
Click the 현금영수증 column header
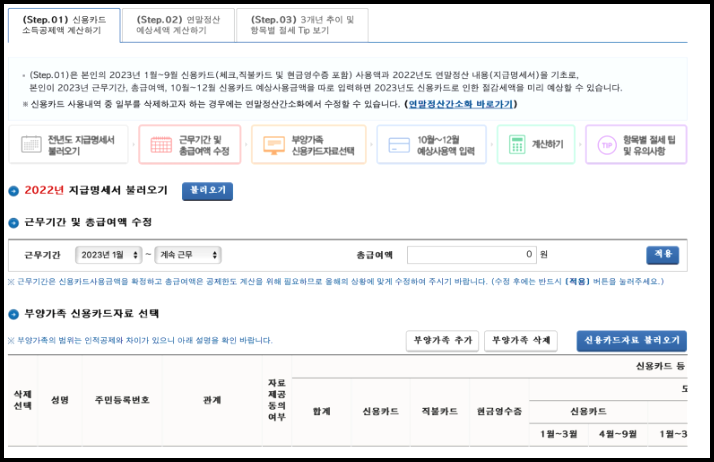coord(499,411)
